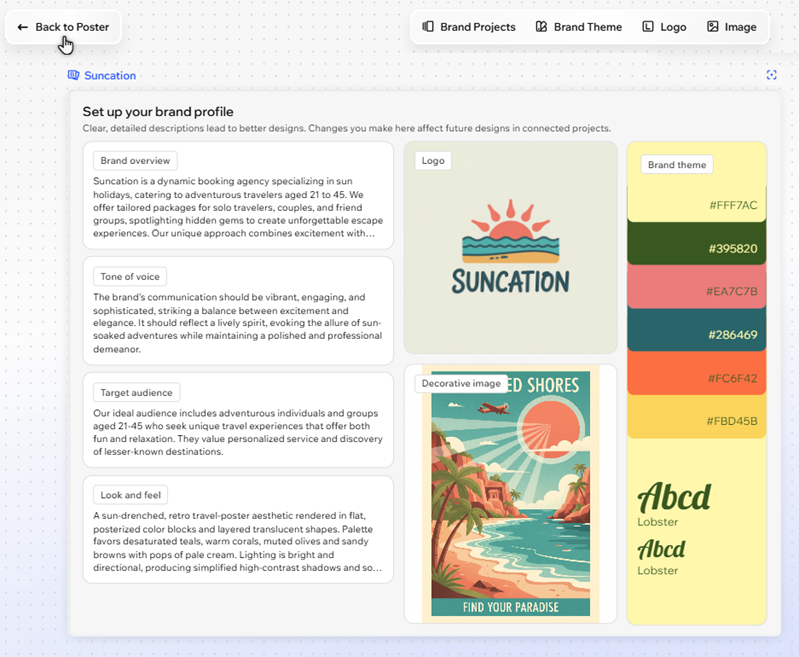Click the 'Set up your brand profile' heading

(158, 112)
